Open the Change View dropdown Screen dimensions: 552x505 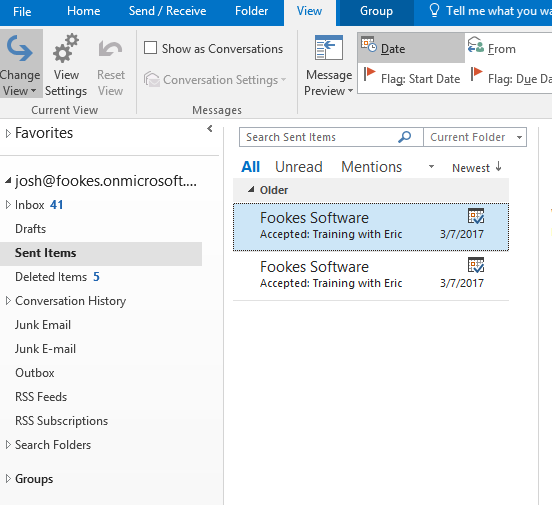pyautogui.click(x=20, y=64)
